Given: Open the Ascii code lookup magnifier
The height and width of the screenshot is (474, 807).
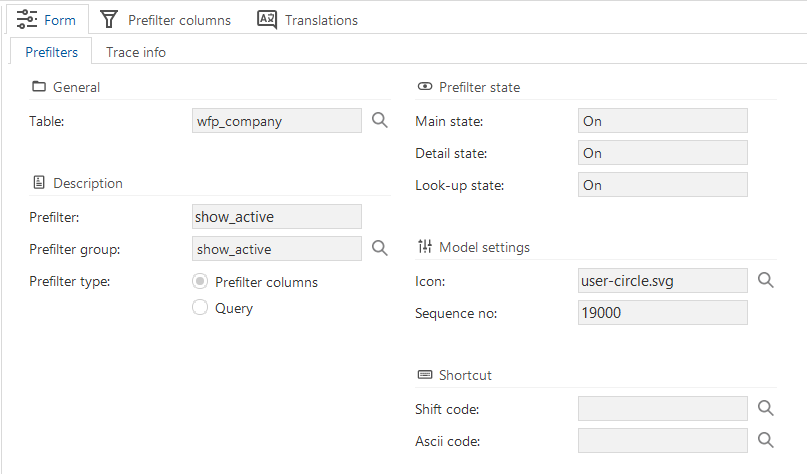Looking at the screenshot, I should [x=766, y=441].
